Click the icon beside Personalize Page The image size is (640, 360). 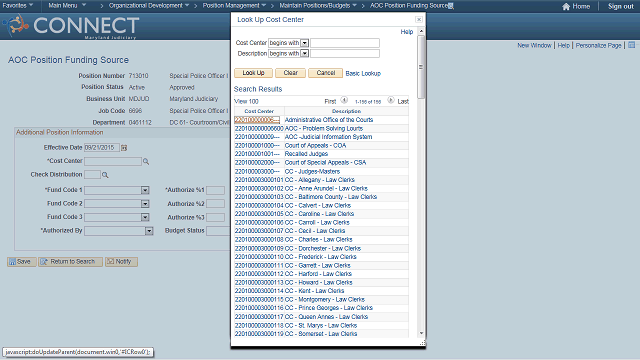point(631,45)
